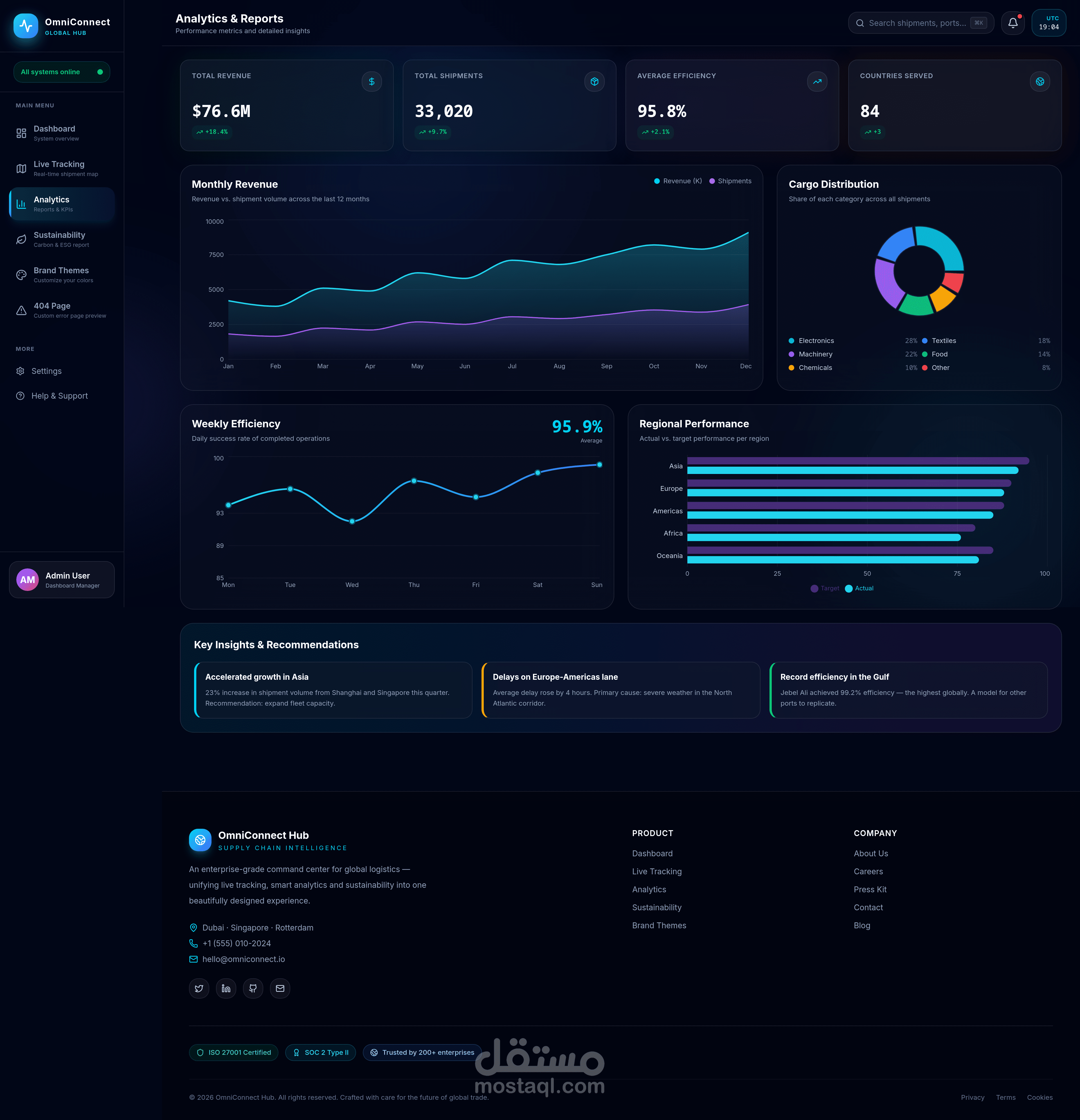Click the AM user avatar
Screen dimensions: 1080x1120
click(28, 580)
